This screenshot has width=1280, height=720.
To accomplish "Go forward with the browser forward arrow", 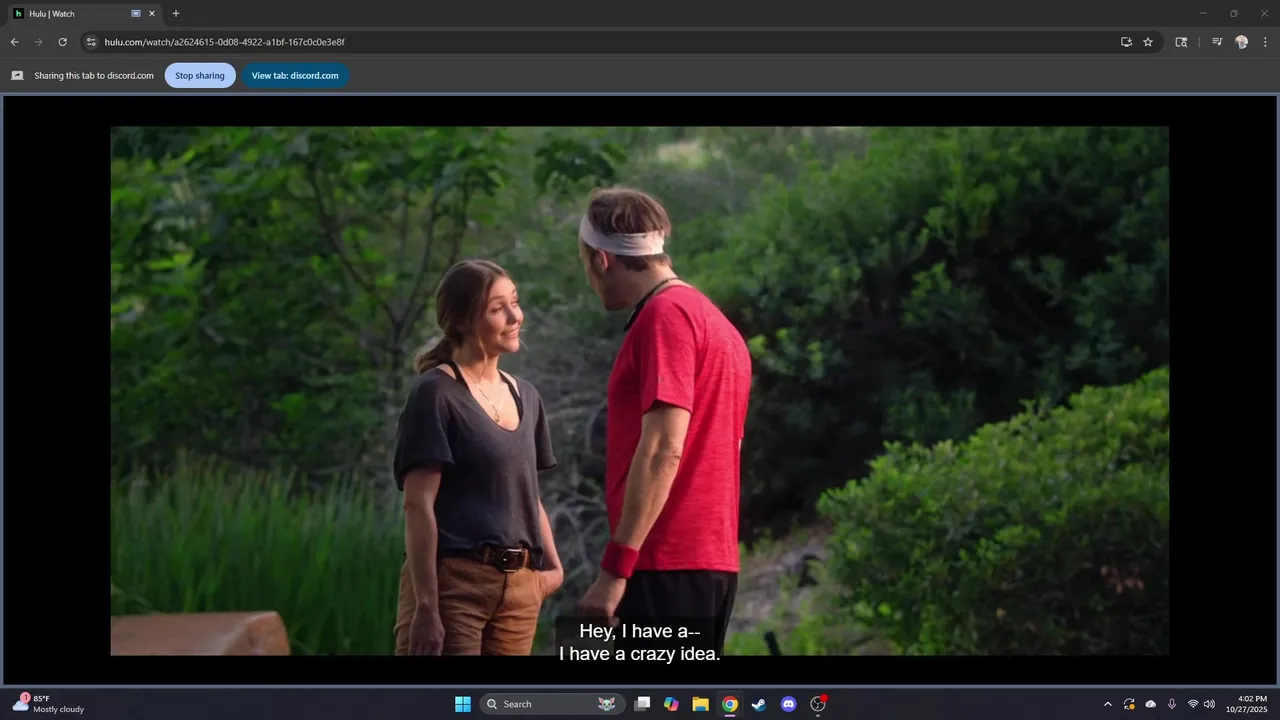I will pos(38,42).
